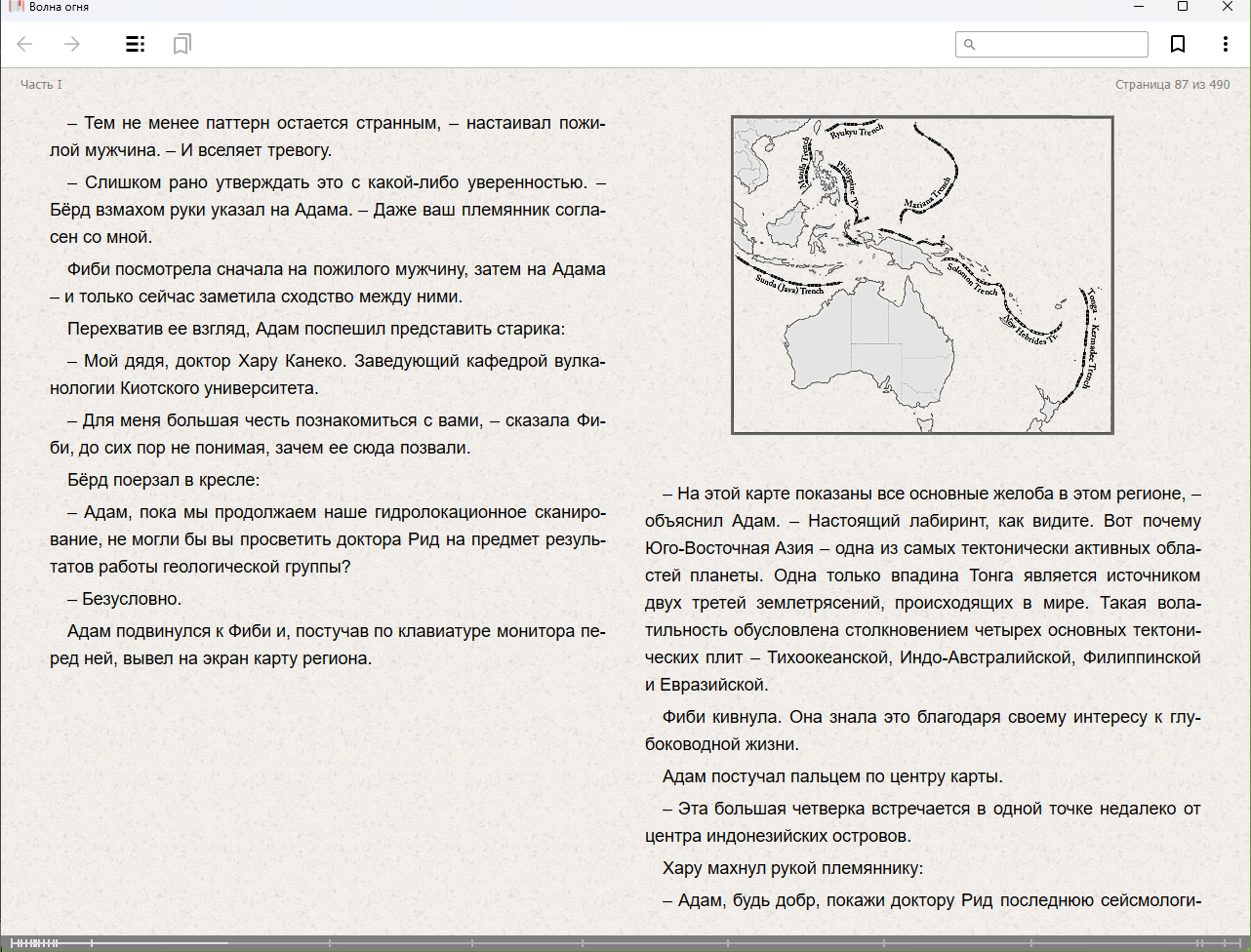Minimize the reader window

[1138, 7]
